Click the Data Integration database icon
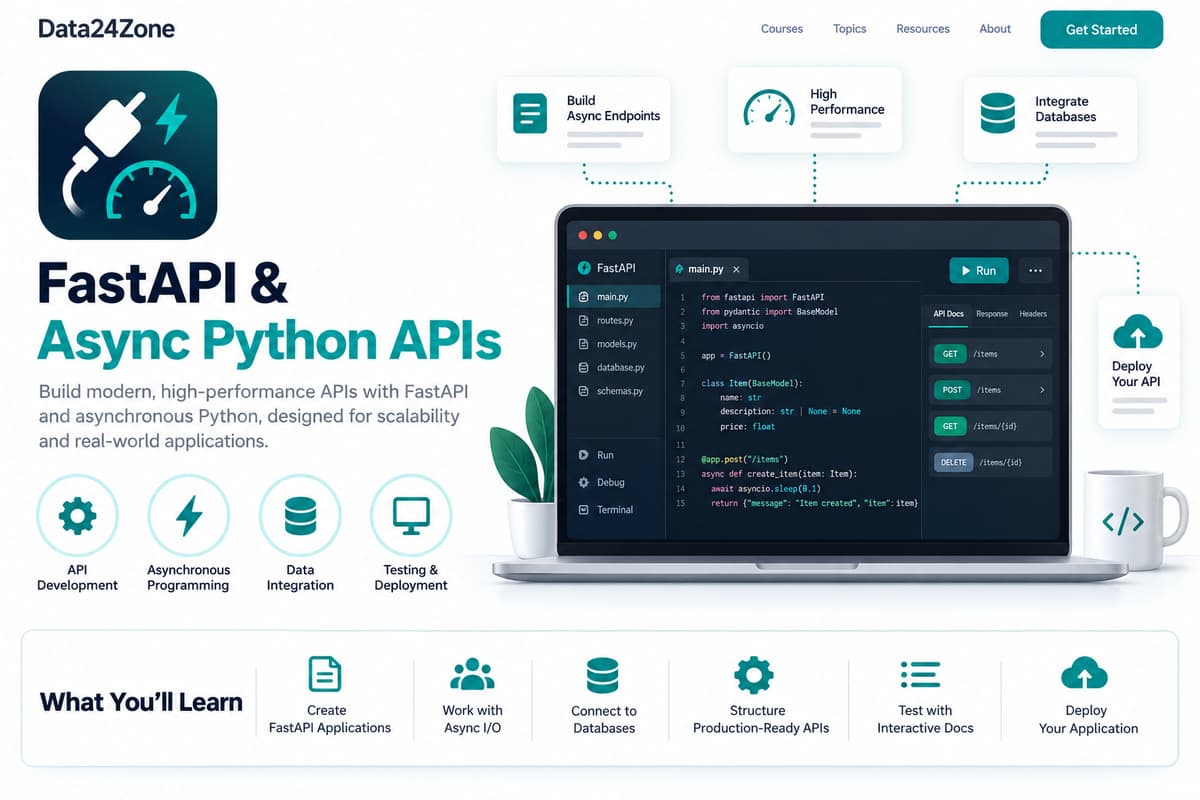This screenshot has width=1200, height=800. (x=300, y=516)
